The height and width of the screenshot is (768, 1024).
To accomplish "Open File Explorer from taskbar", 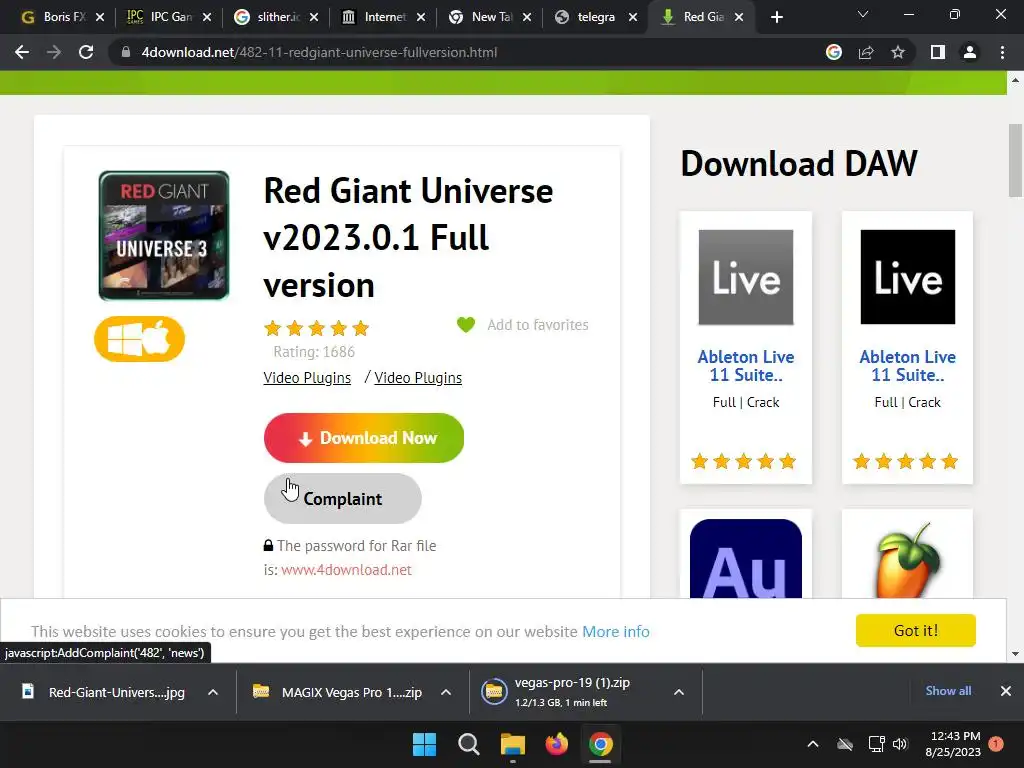I will pyautogui.click(x=513, y=744).
